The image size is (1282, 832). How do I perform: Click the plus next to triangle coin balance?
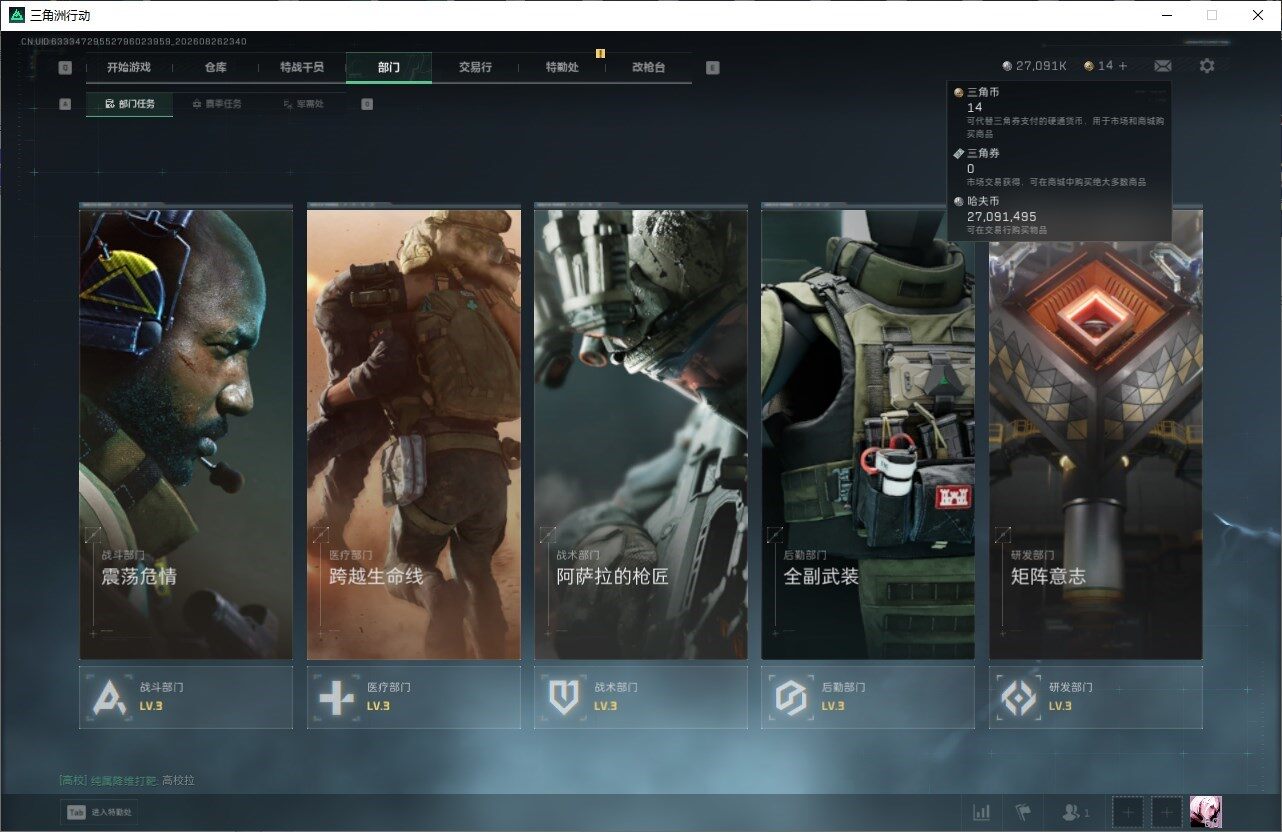[x=1123, y=66]
